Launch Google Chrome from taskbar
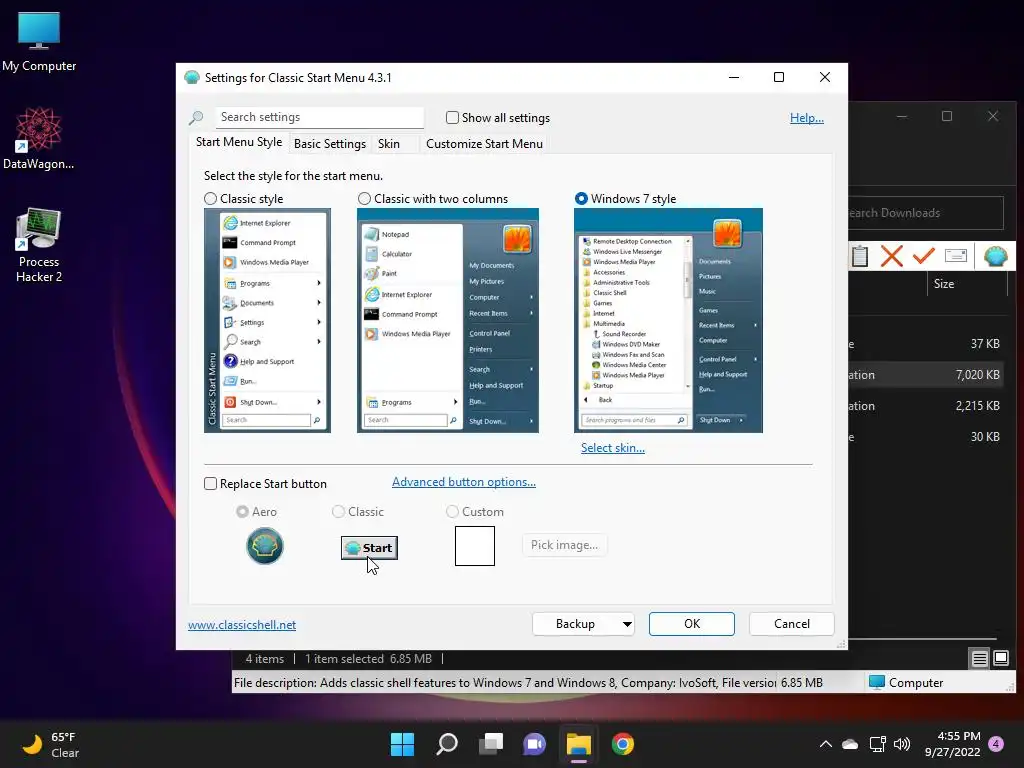This screenshot has width=1024, height=768. pyautogui.click(x=622, y=744)
